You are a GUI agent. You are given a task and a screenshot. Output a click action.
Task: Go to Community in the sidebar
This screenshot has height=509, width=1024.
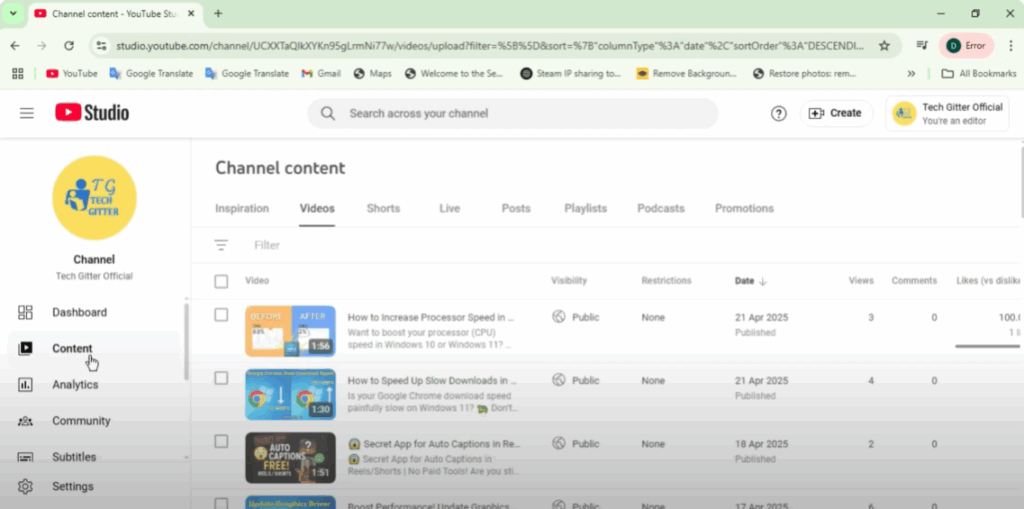tap(81, 421)
